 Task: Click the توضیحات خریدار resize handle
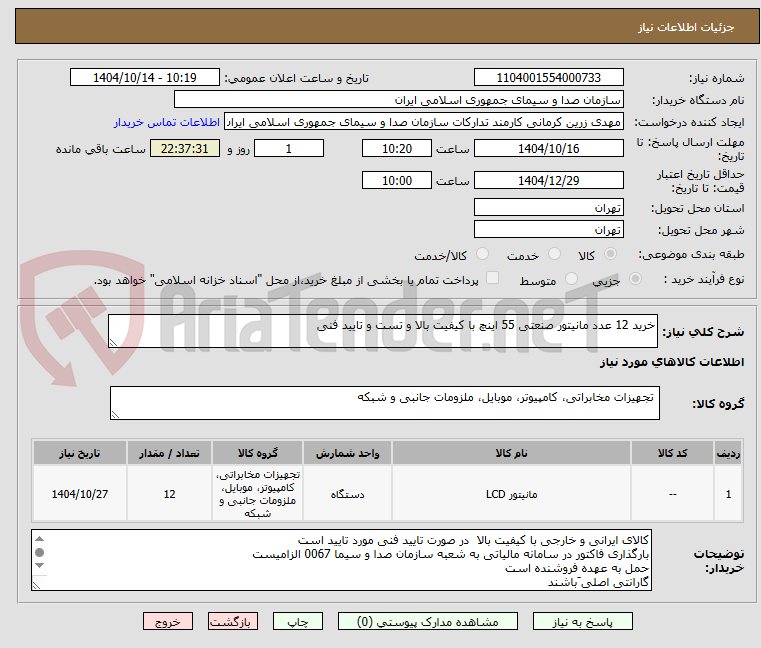click(36, 585)
